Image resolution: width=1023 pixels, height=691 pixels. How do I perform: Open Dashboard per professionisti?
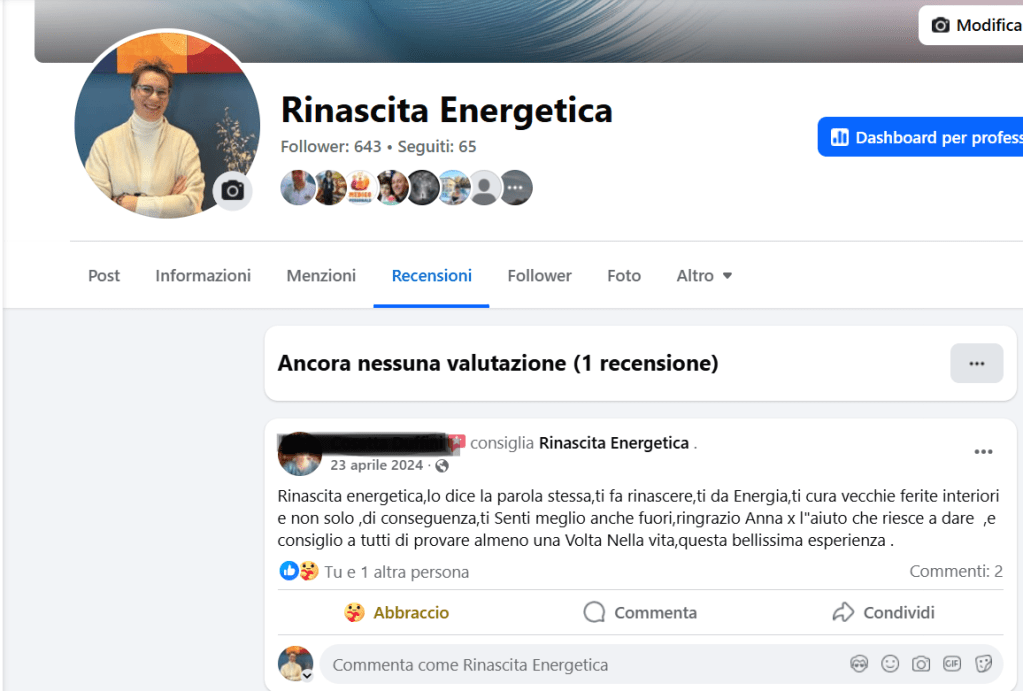coord(921,137)
